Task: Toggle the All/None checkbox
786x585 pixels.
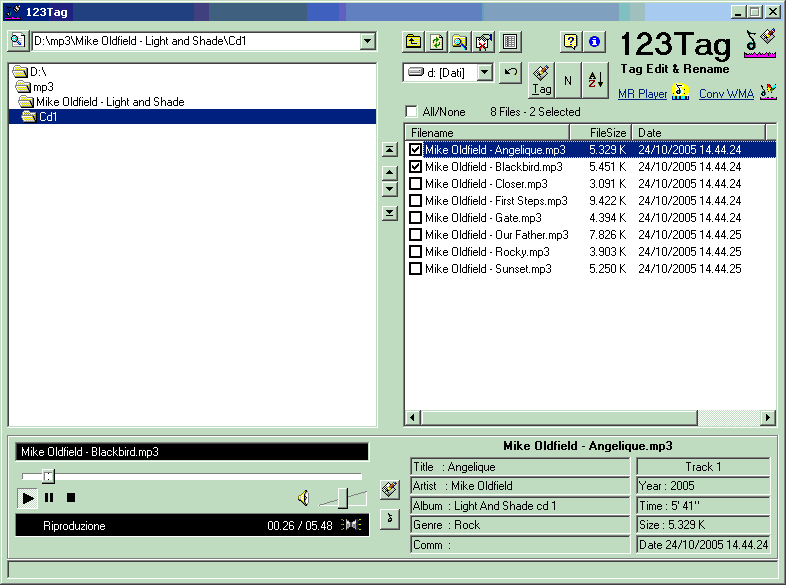Action: click(x=411, y=112)
